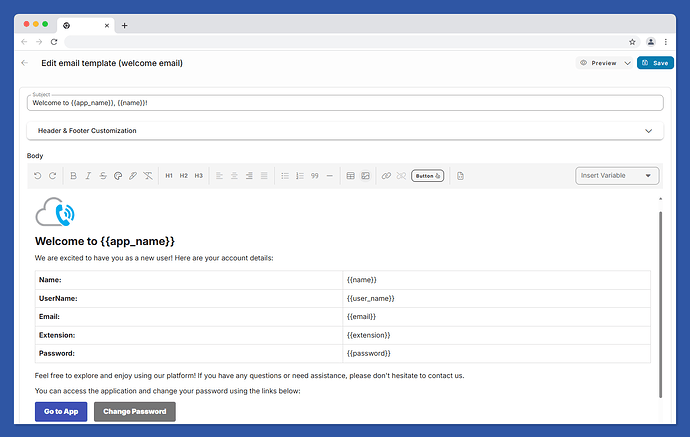Go back from Edit email template page
Viewport: 690px width, 437px height.
[x=25, y=63]
